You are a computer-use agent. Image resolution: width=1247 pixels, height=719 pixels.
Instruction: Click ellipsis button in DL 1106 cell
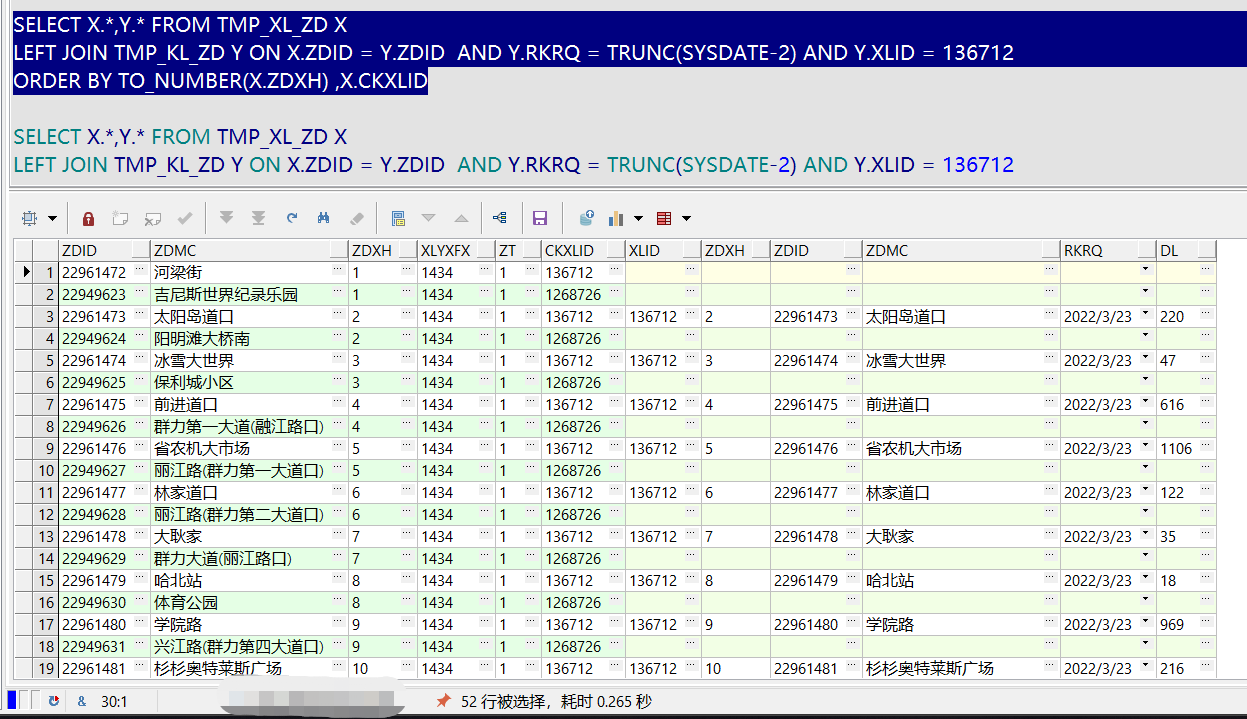(1205, 448)
